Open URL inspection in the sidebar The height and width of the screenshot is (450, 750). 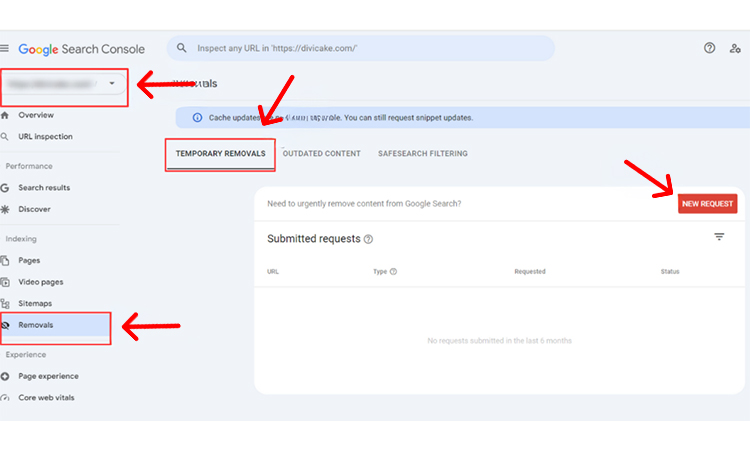click(x=45, y=137)
